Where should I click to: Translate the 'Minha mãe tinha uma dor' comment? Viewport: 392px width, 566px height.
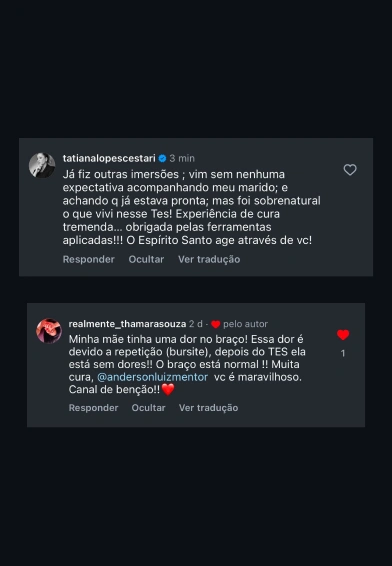click(x=209, y=408)
